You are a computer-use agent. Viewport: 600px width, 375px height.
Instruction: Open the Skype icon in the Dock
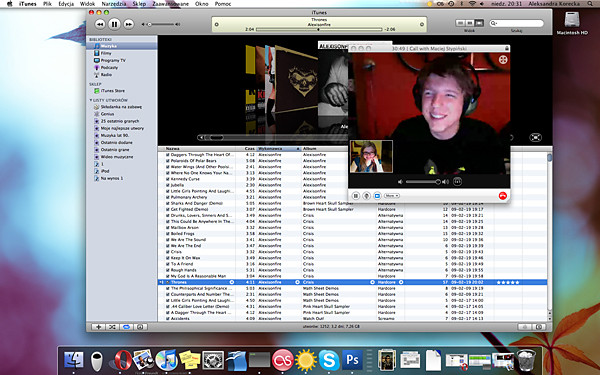click(329, 360)
